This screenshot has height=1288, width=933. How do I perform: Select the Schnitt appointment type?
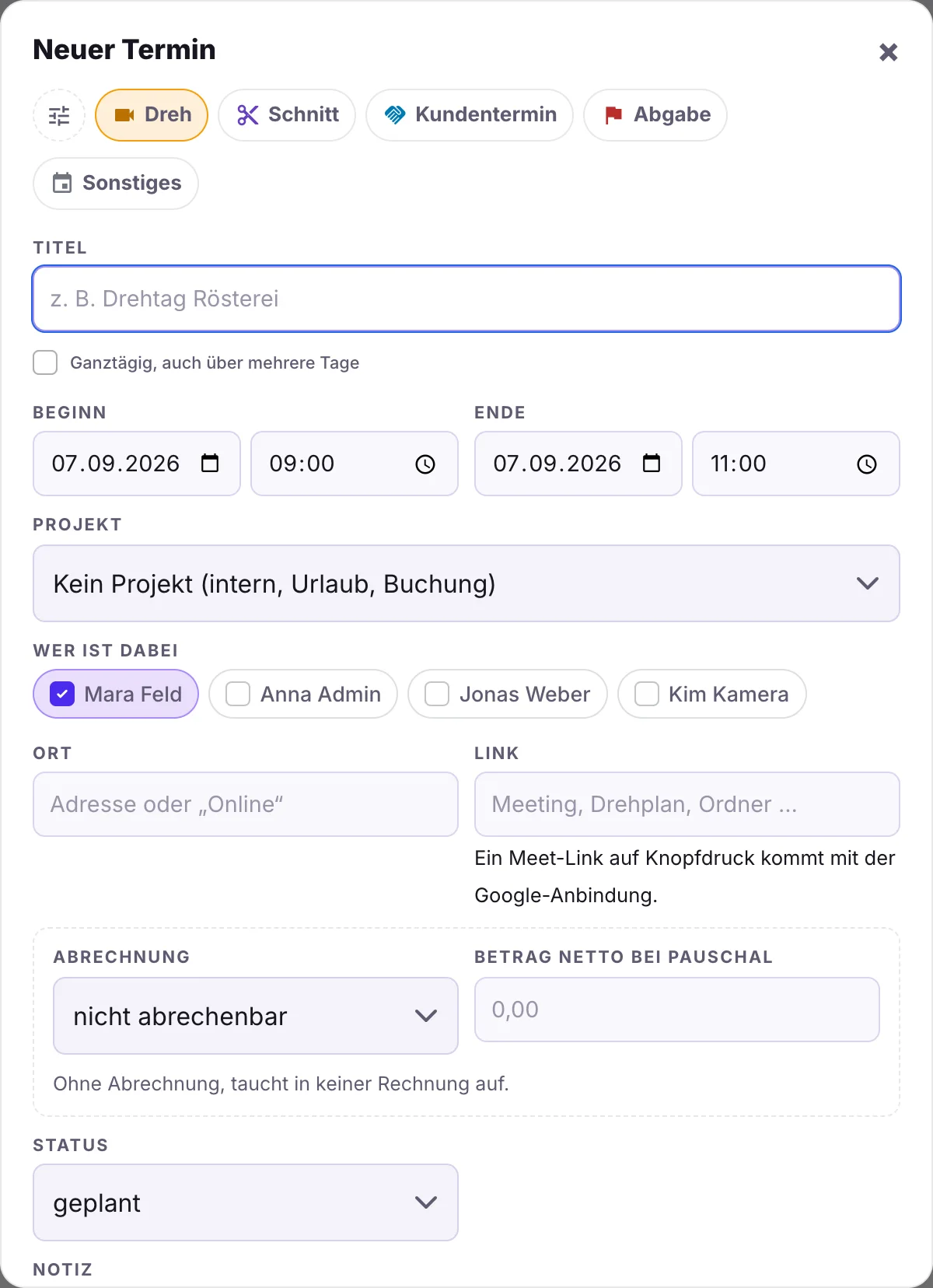[287, 115]
